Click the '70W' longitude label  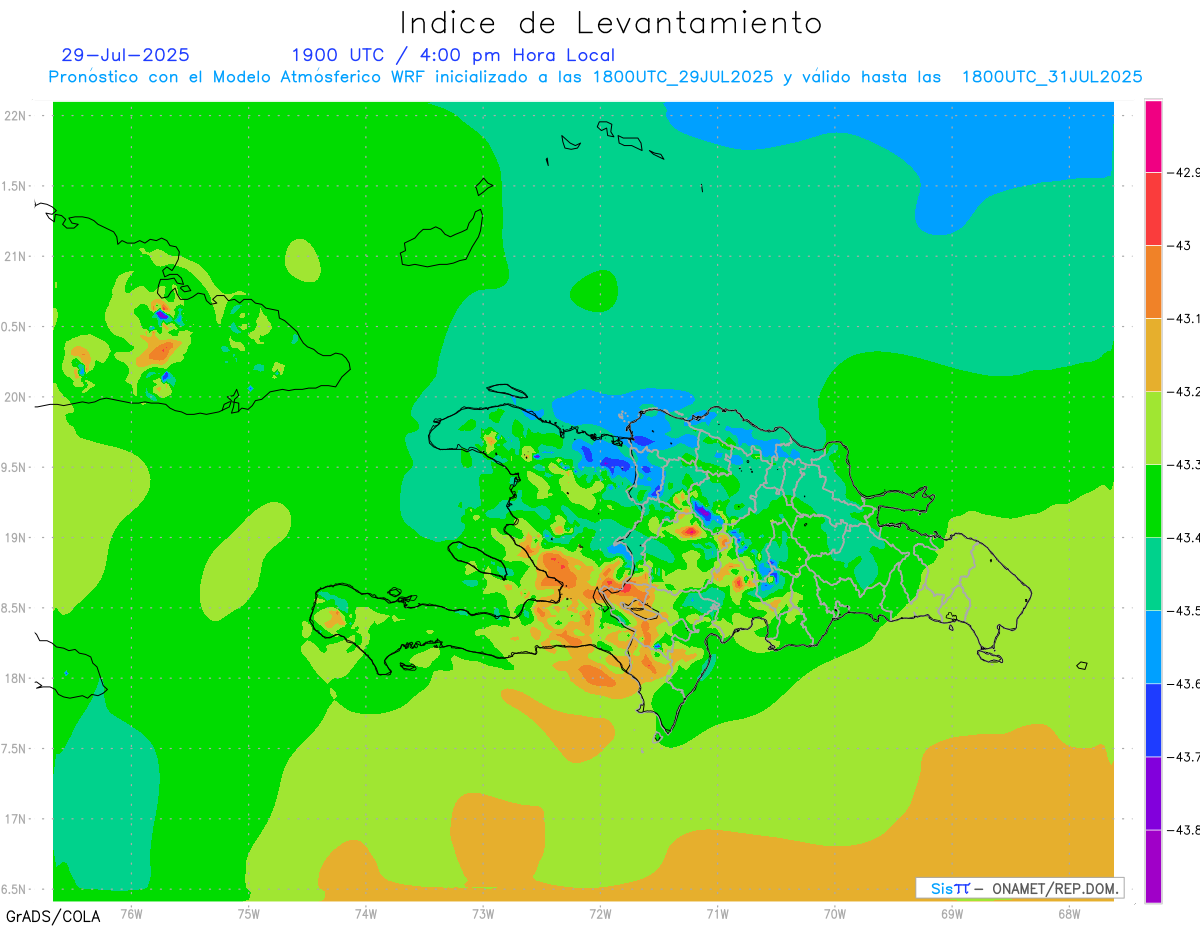point(835,914)
